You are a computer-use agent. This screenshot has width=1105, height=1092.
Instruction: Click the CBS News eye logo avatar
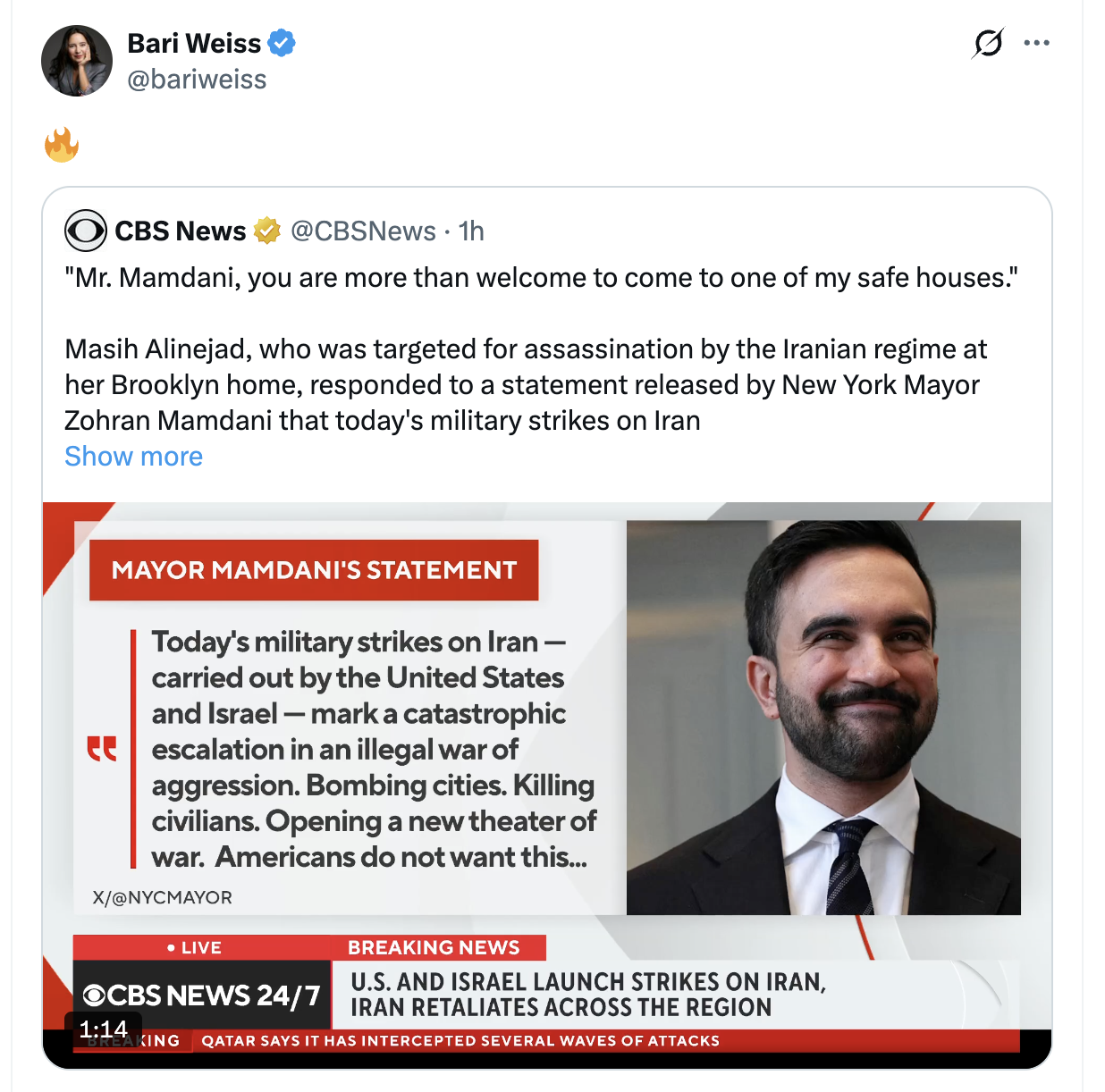(86, 231)
